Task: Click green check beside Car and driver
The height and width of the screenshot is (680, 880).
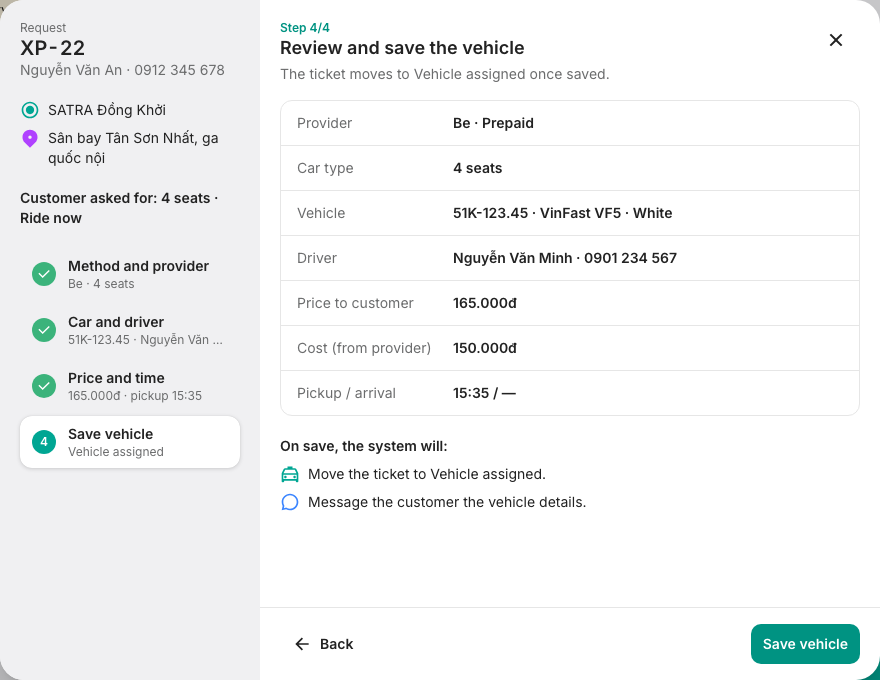Action: tap(44, 330)
